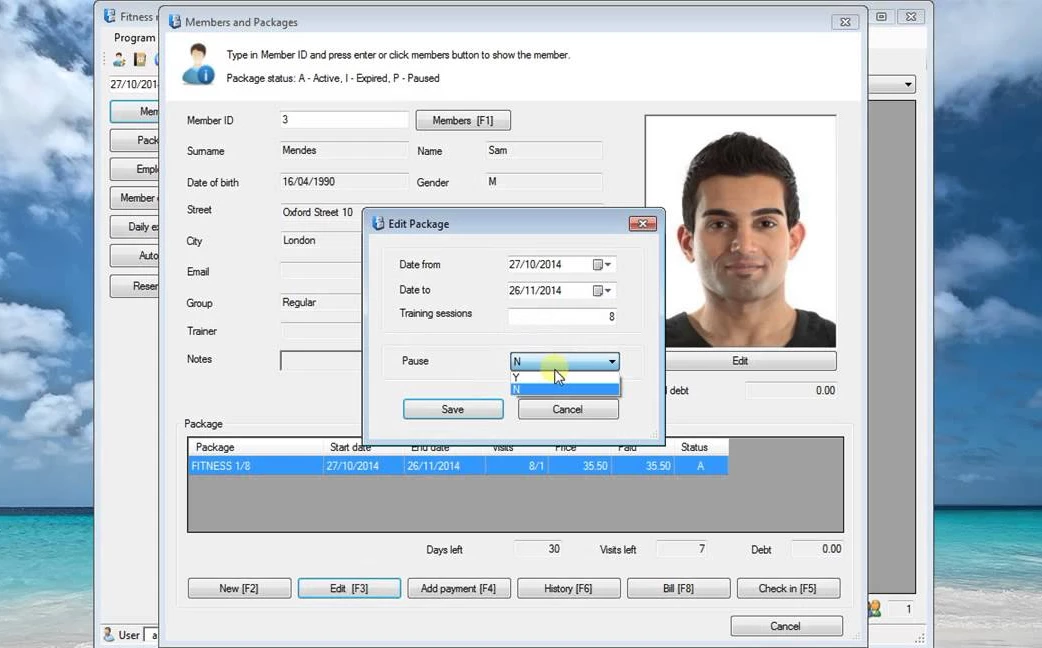Click the Member ID text field

344,120
